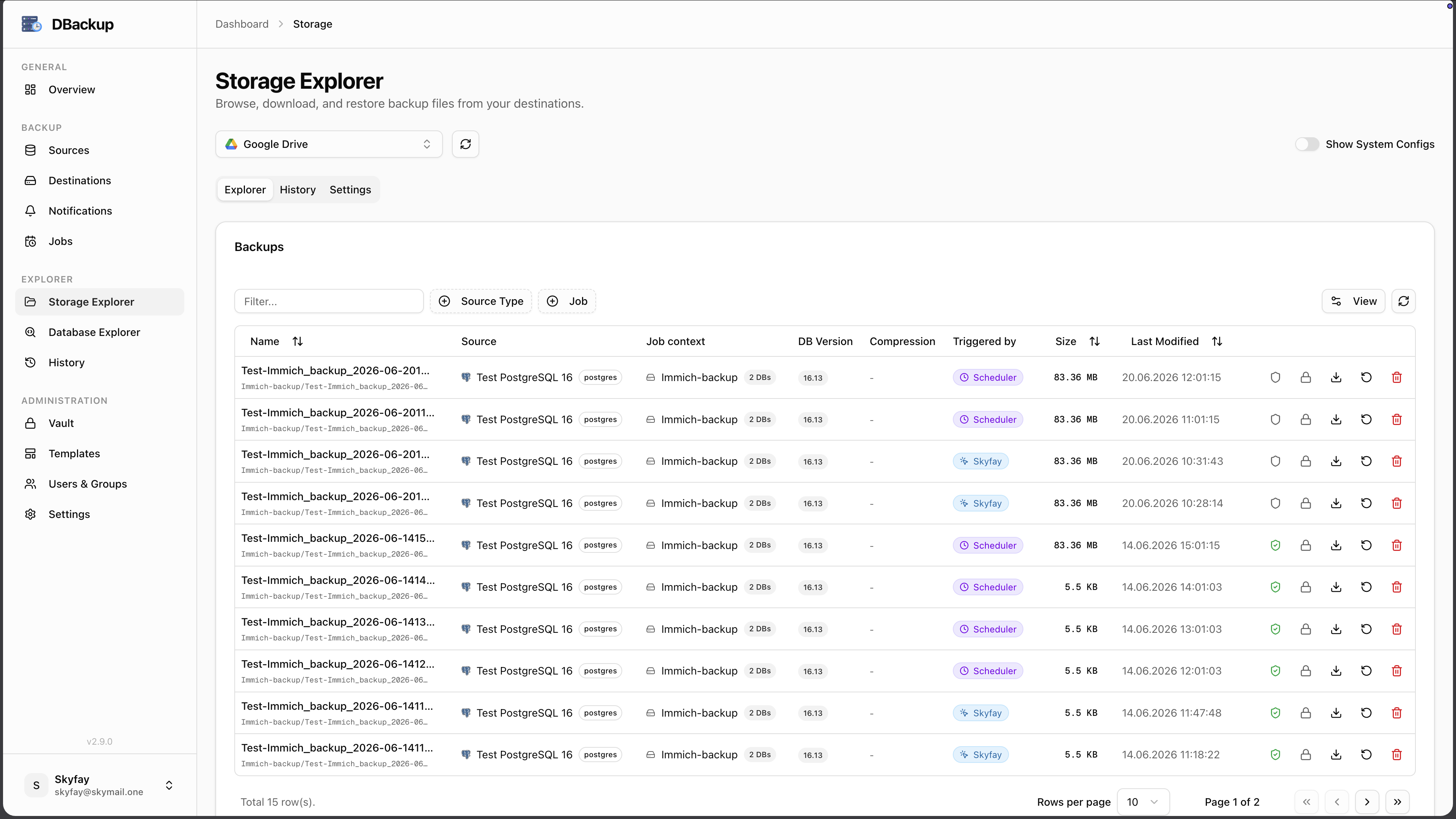Toggle Show System Configs switch
The height and width of the screenshot is (819, 1456).
point(1307,144)
